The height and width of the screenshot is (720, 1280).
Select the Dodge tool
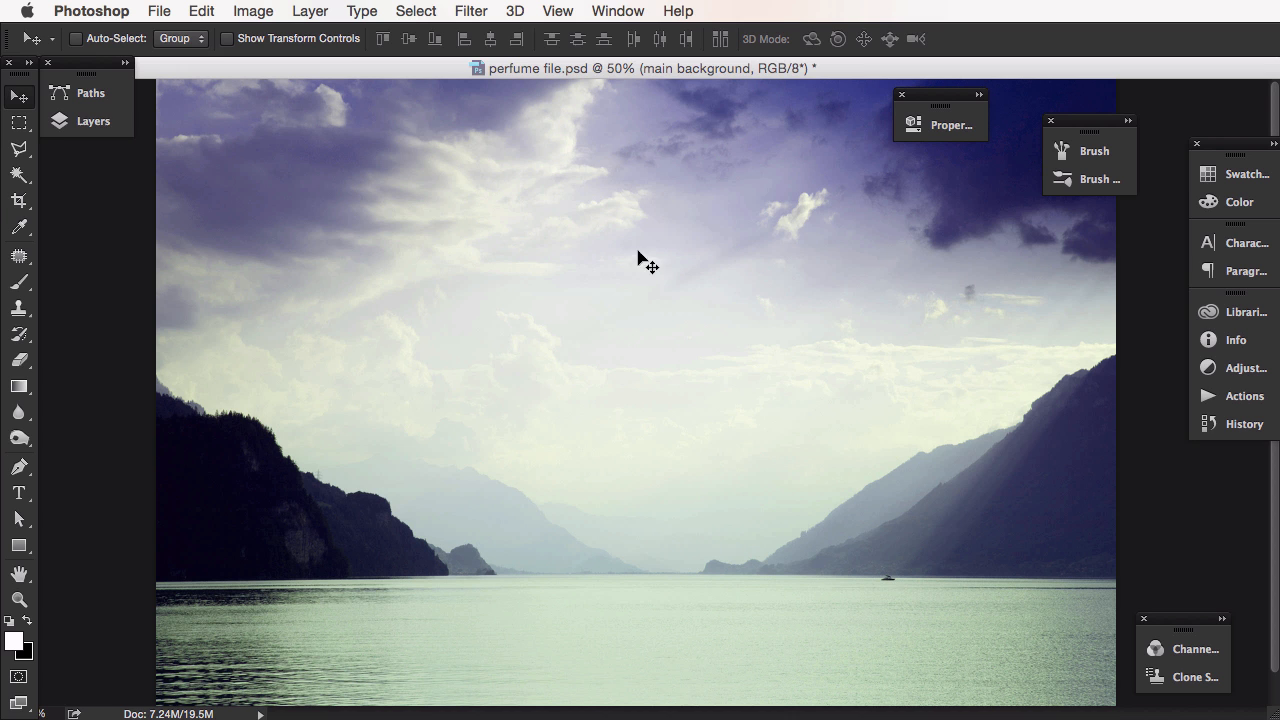pyautogui.click(x=19, y=438)
